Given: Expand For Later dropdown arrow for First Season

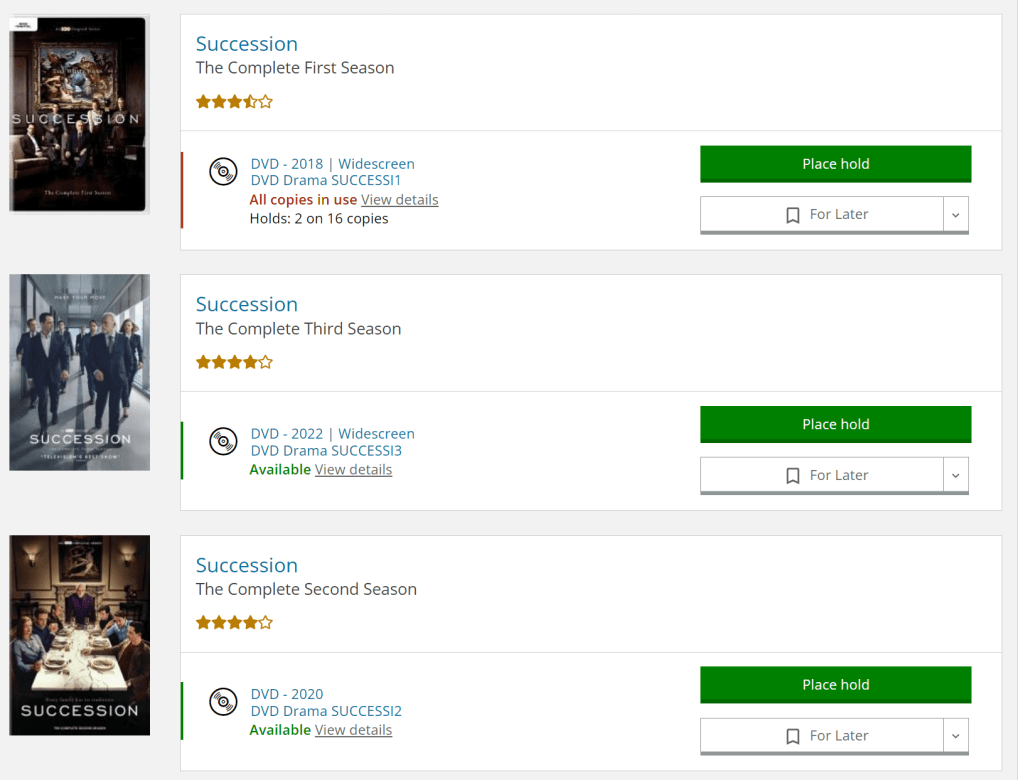Looking at the screenshot, I should [x=956, y=215].
